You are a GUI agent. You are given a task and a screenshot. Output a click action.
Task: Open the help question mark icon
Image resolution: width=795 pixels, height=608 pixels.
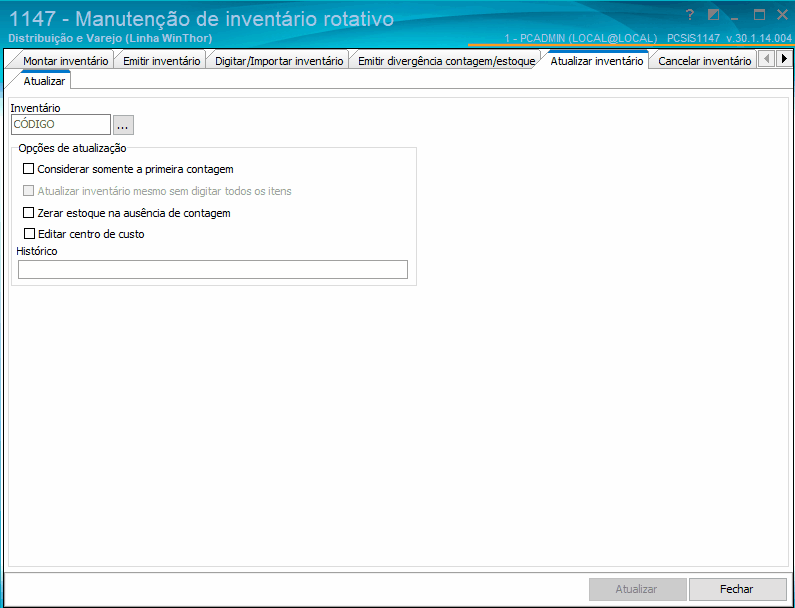tap(689, 15)
